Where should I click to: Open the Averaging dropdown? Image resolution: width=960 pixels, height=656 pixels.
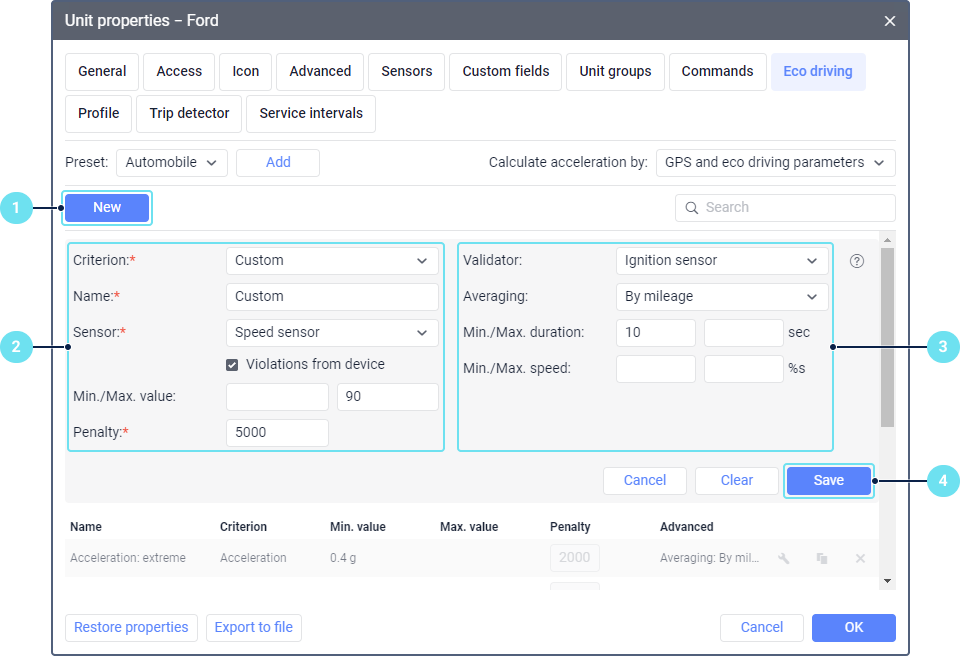(722, 297)
